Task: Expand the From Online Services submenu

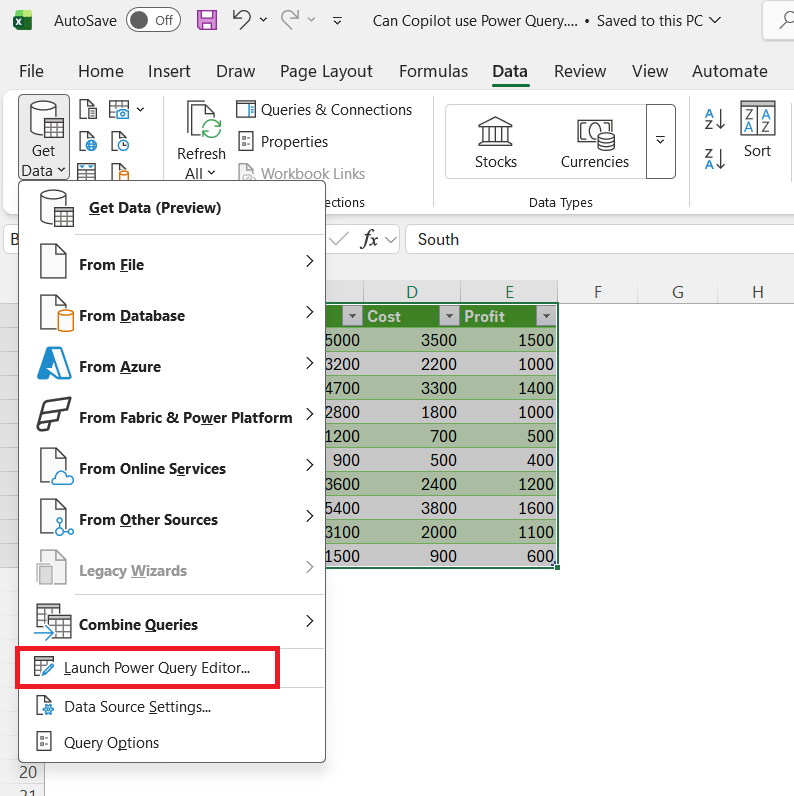Action: click(x=172, y=468)
